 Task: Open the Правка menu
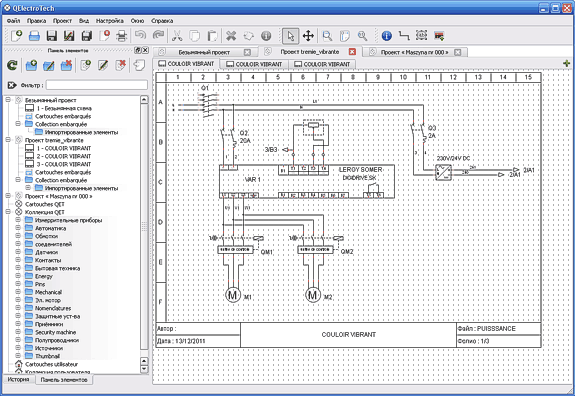[36, 21]
